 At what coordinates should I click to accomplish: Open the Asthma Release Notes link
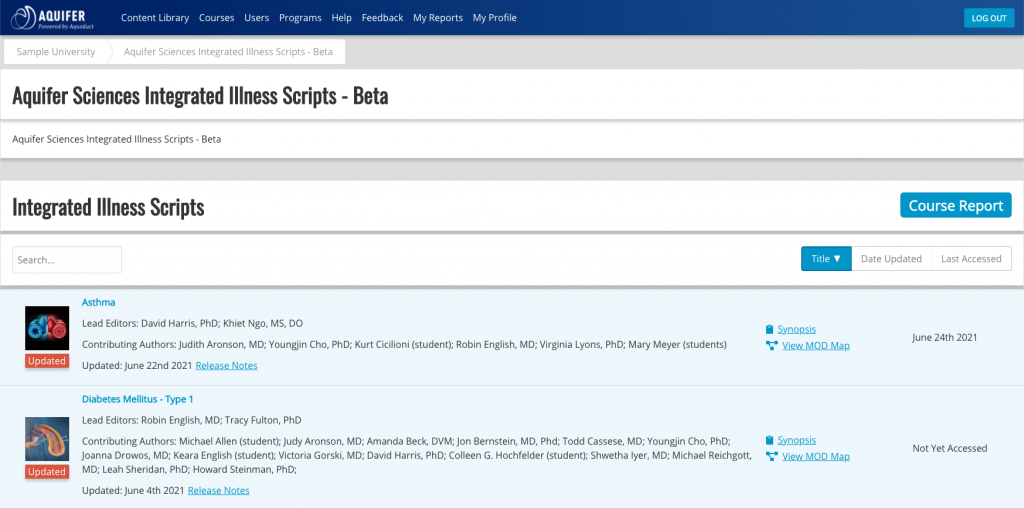click(226, 365)
